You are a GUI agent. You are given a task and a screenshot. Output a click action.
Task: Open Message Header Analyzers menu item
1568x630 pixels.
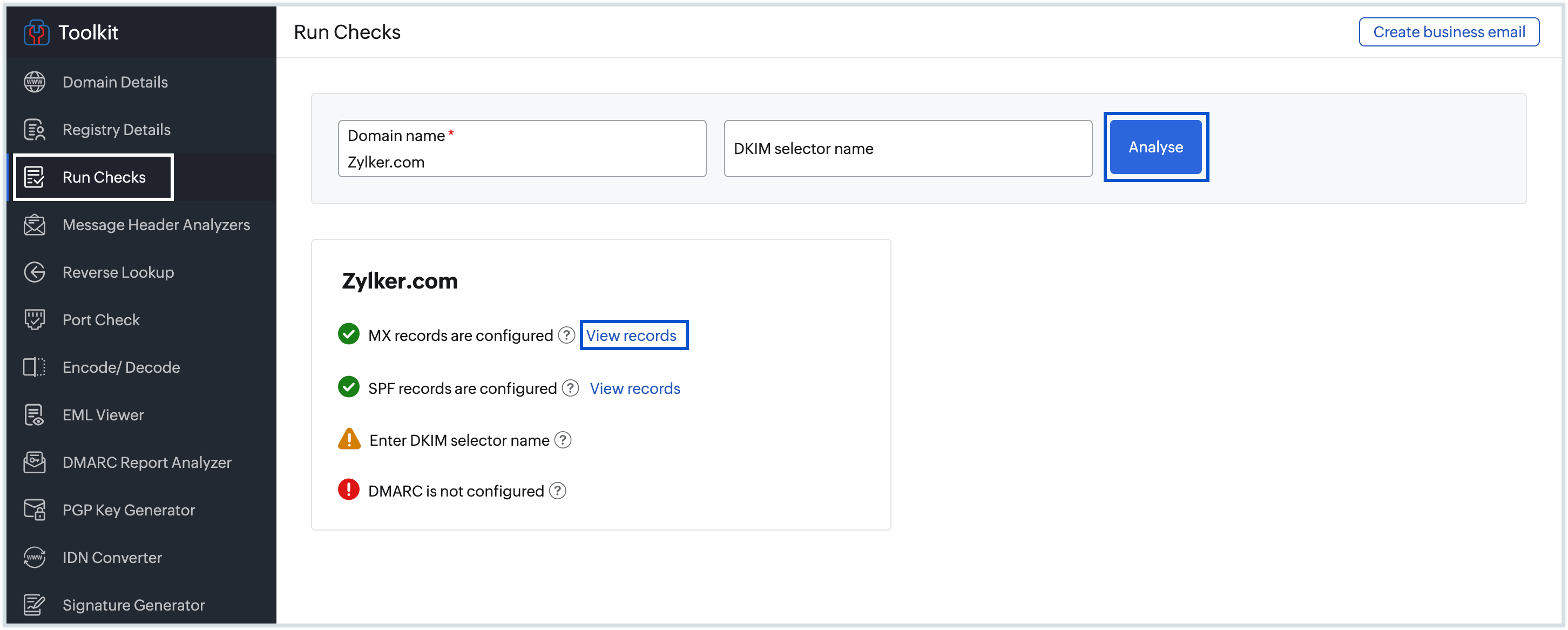tap(156, 225)
